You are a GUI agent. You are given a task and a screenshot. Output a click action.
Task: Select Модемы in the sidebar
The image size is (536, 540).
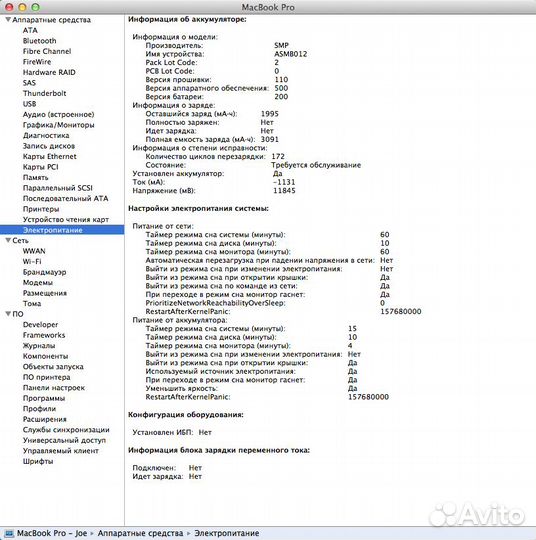point(38,282)
